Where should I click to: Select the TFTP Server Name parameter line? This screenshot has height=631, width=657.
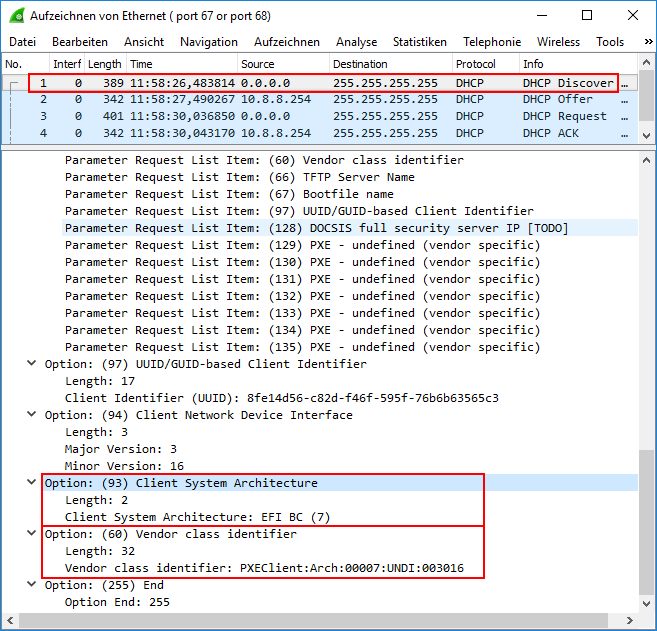coord(240,177)
